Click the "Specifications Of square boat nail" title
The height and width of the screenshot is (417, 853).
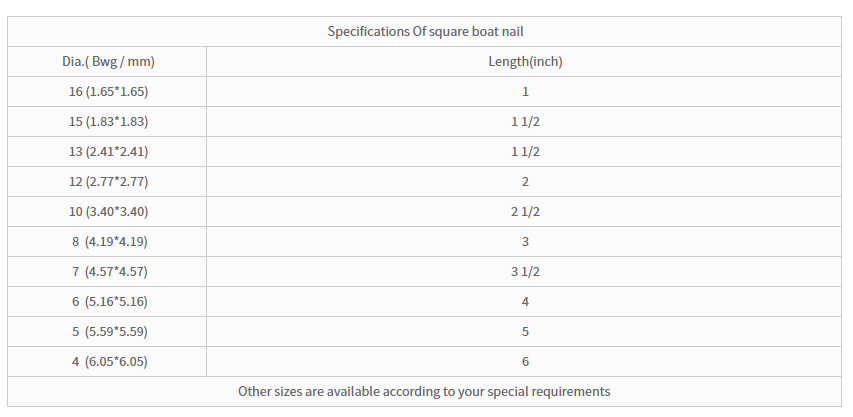[x=424, y=32]
